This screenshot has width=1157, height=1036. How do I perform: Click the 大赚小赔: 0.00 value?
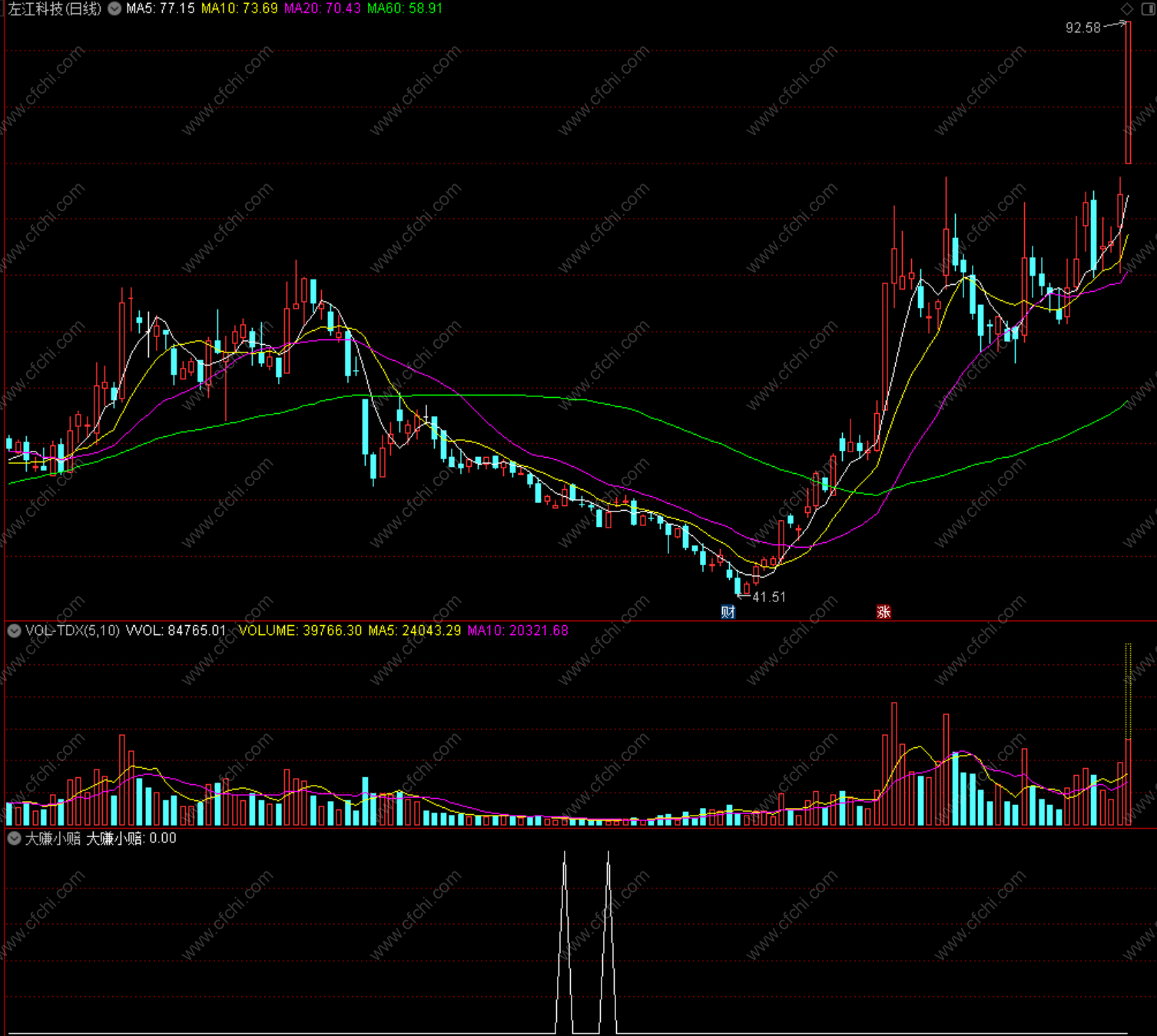(131, 838)
